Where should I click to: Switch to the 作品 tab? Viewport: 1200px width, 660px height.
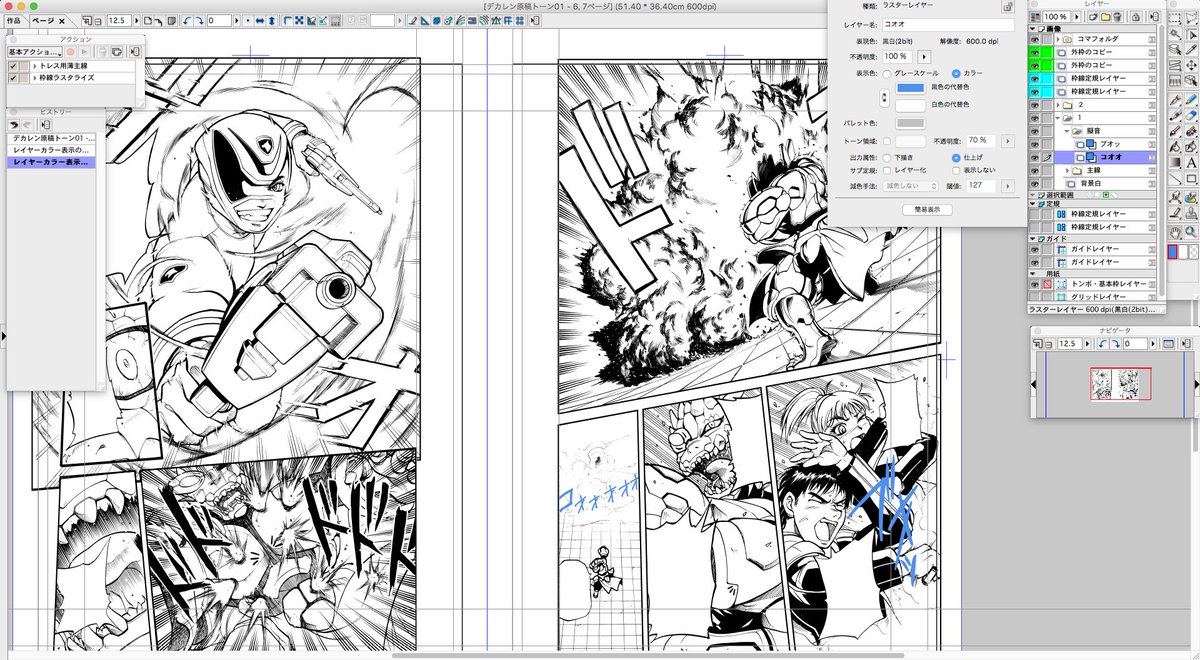pos(14,20)
